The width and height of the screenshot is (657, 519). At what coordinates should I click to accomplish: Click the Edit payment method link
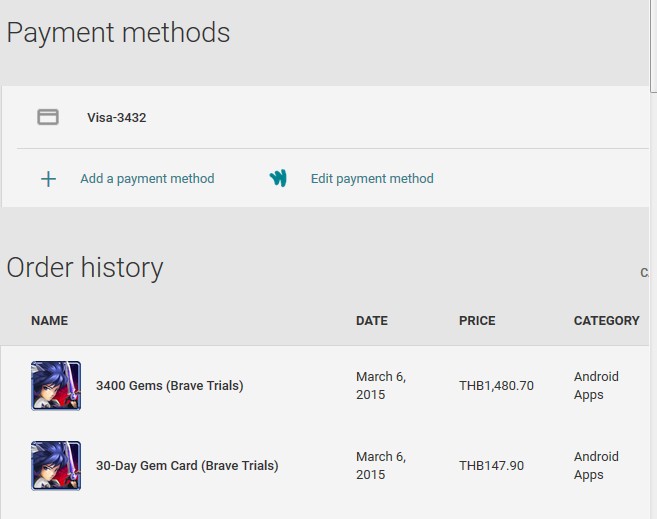(x=372, y=179)
